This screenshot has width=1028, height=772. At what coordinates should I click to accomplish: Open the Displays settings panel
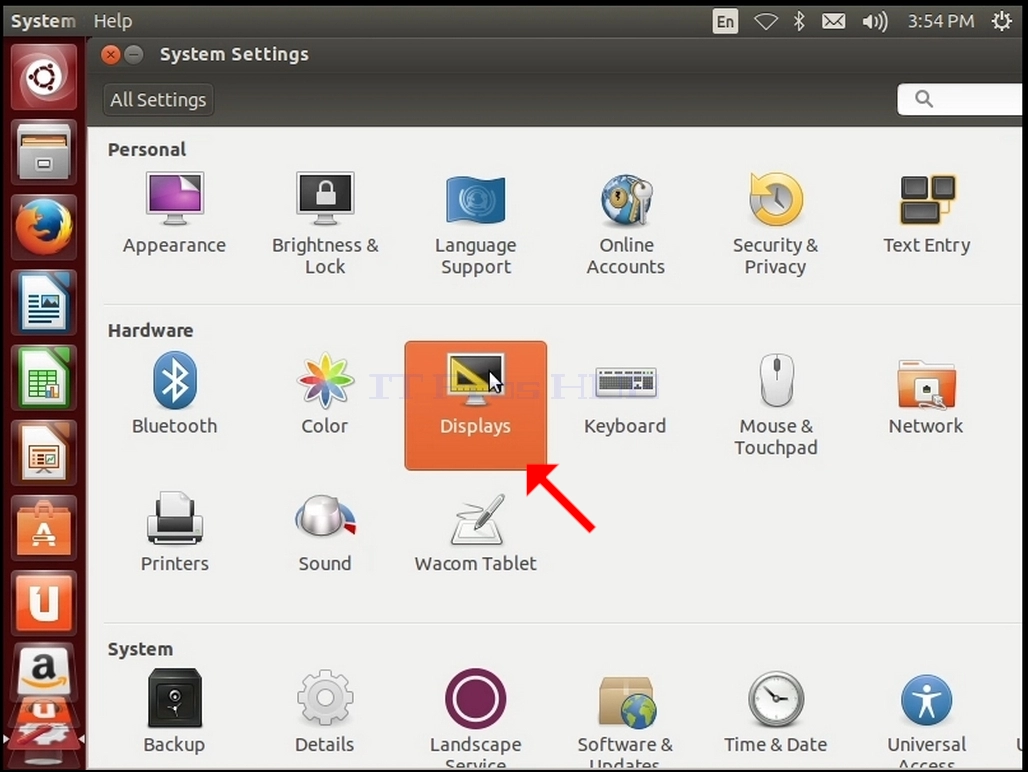pos(475,405)
